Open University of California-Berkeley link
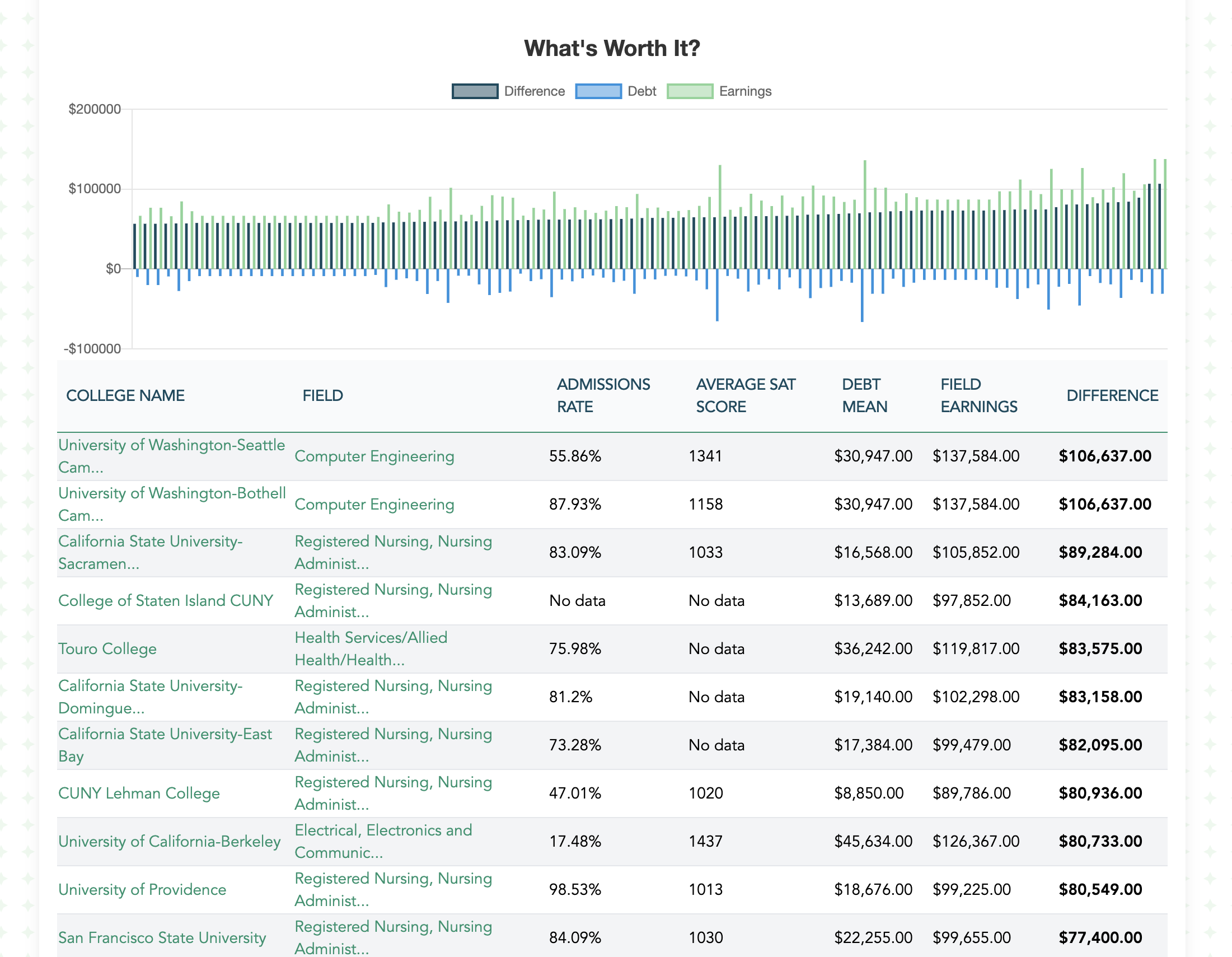Screen dimensions: 1232x957 (169, 841)
